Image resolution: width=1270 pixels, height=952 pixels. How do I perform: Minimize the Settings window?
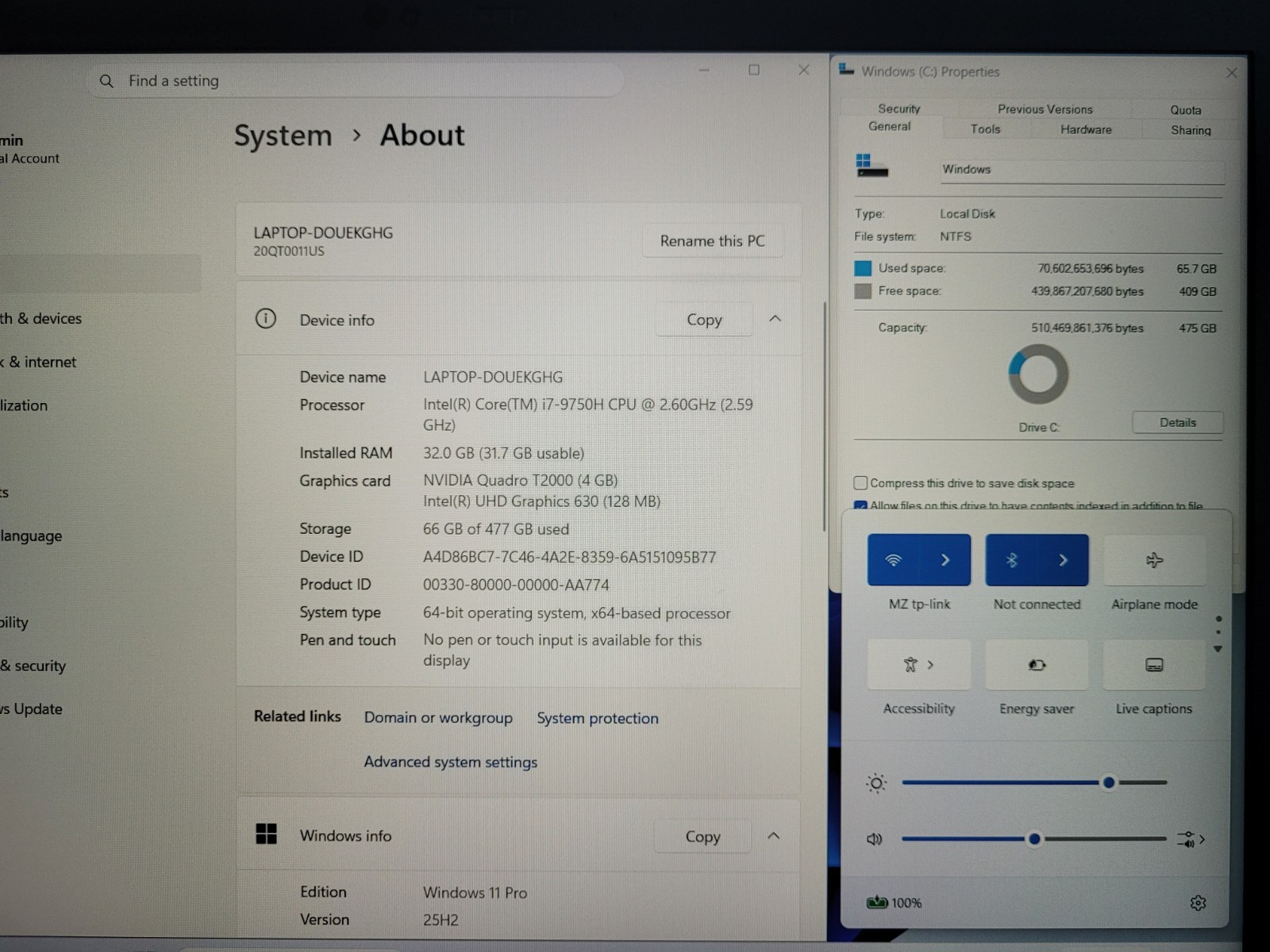[x=703, y=70]
